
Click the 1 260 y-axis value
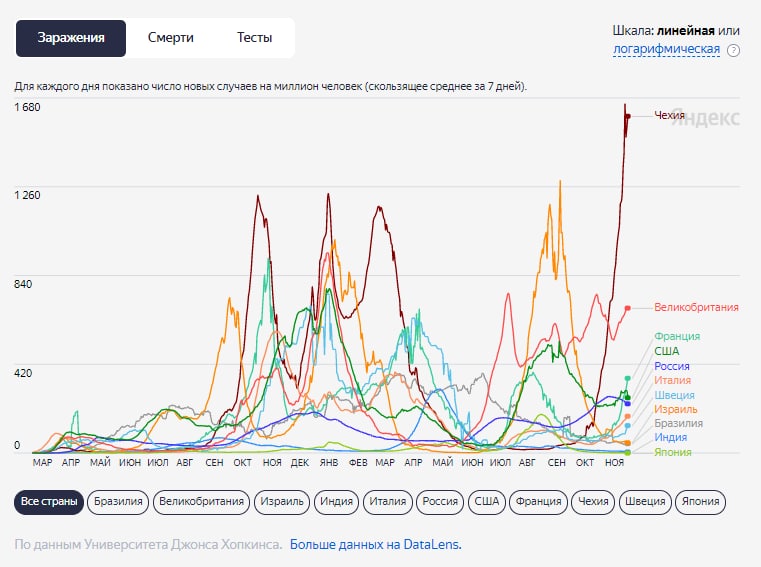click(27, 195)
